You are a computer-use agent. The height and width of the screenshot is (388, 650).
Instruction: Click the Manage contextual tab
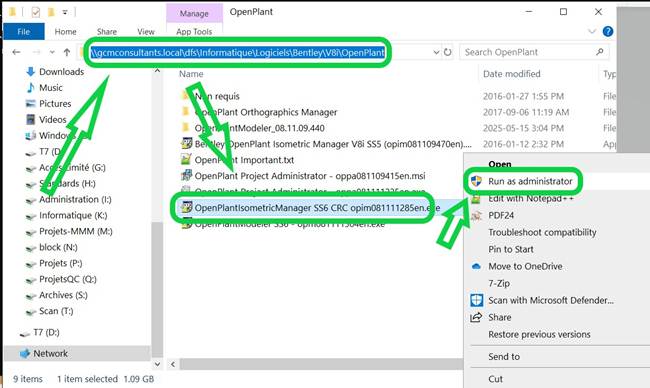point(194,13)
